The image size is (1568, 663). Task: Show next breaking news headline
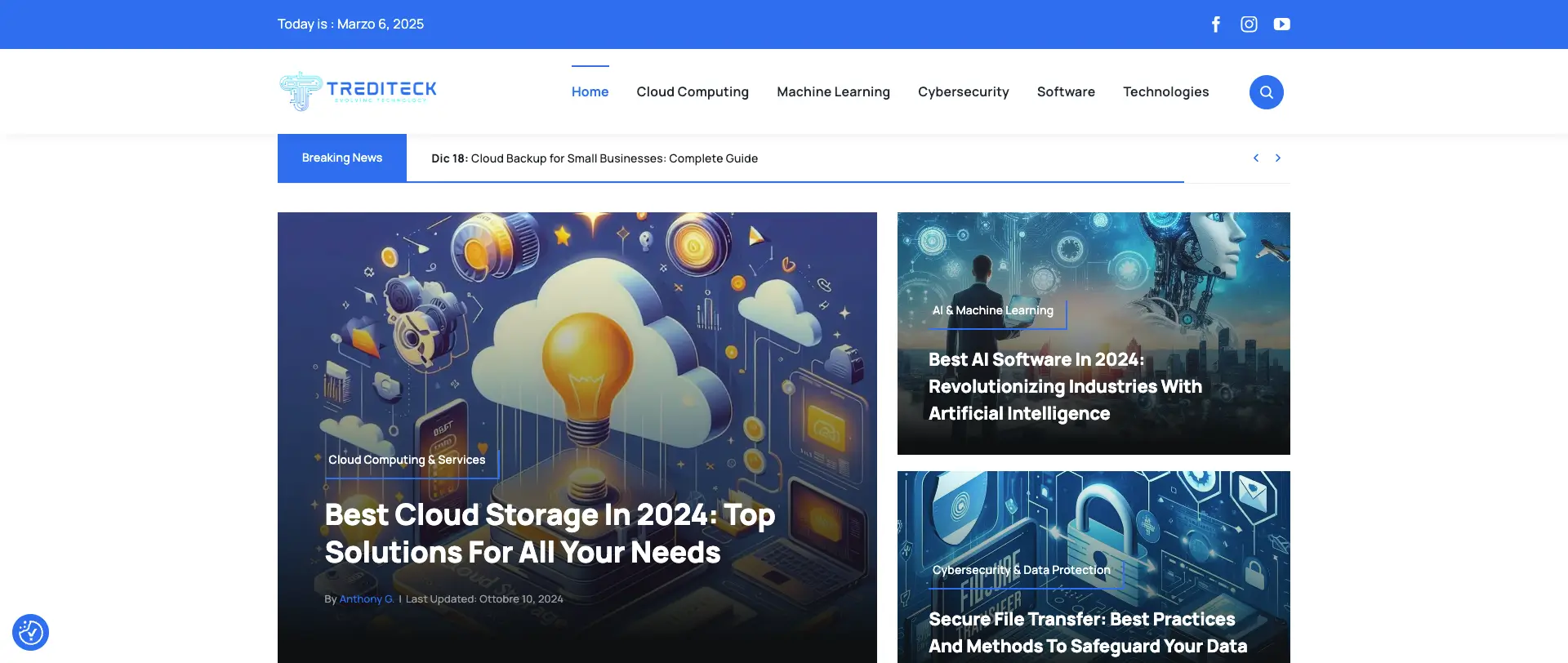1278,158
